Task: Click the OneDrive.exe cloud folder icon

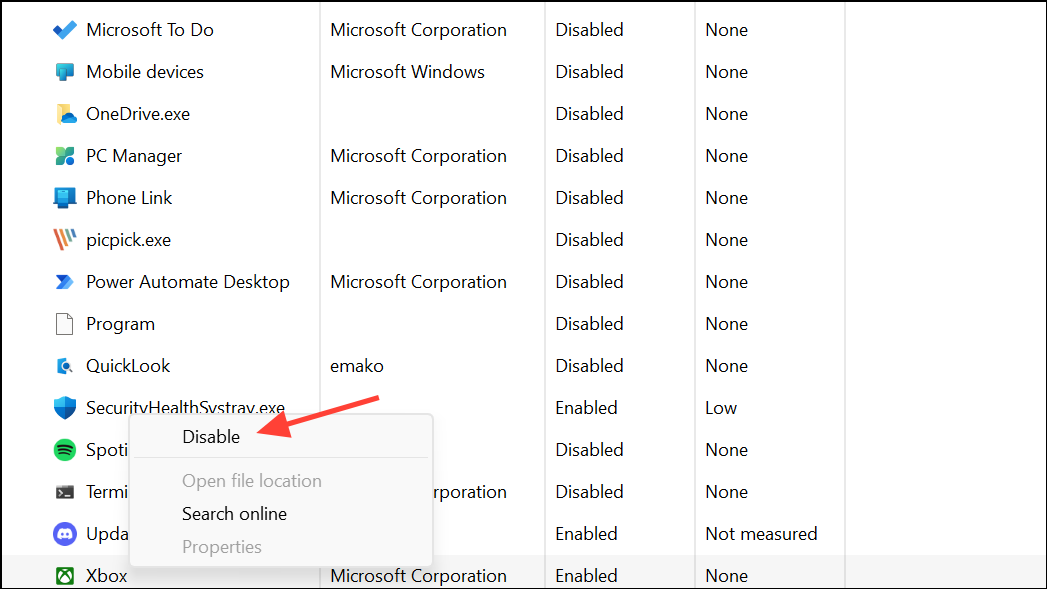Action: pos(65,114)
